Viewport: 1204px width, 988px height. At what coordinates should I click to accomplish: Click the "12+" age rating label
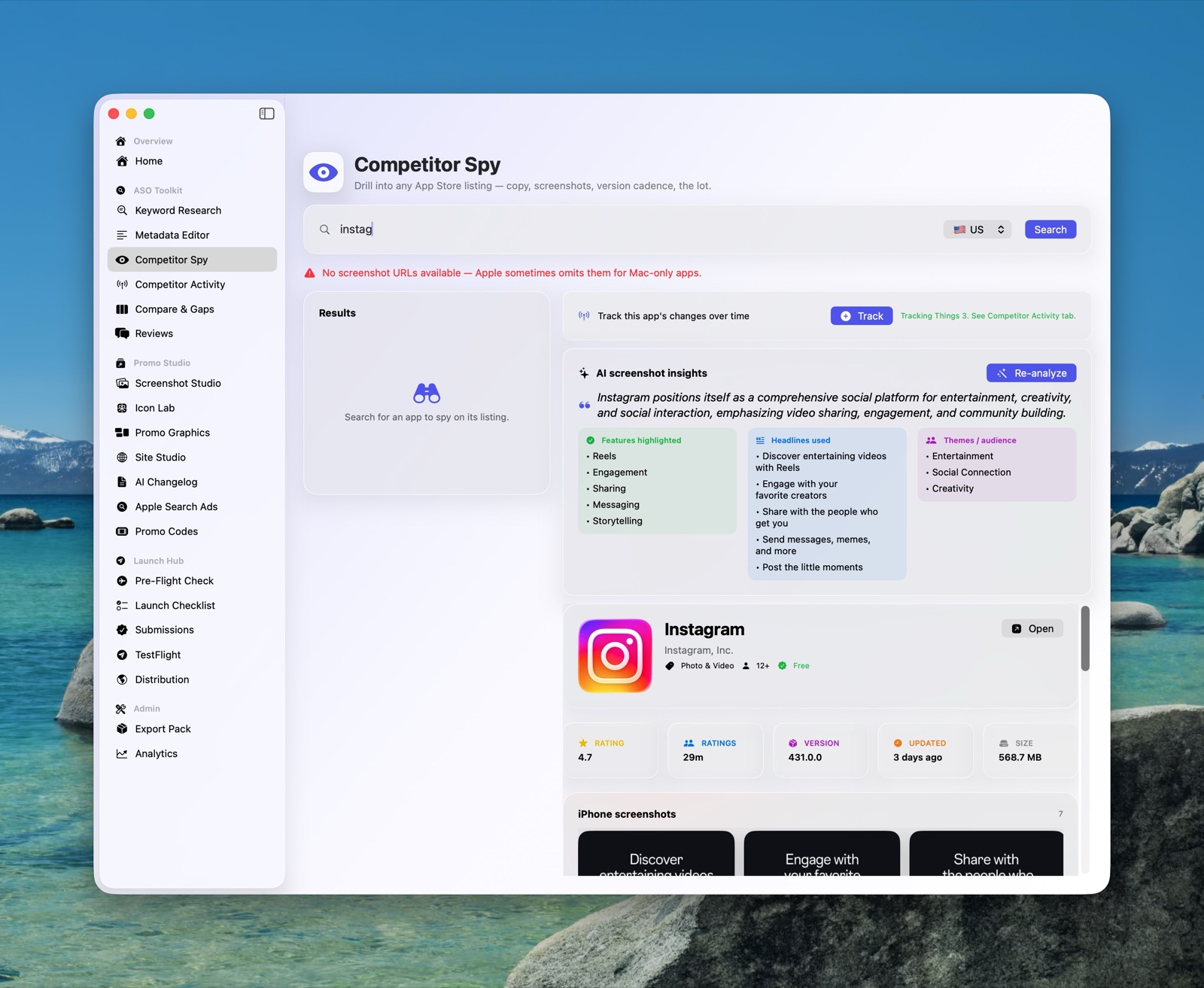point(763,666)
